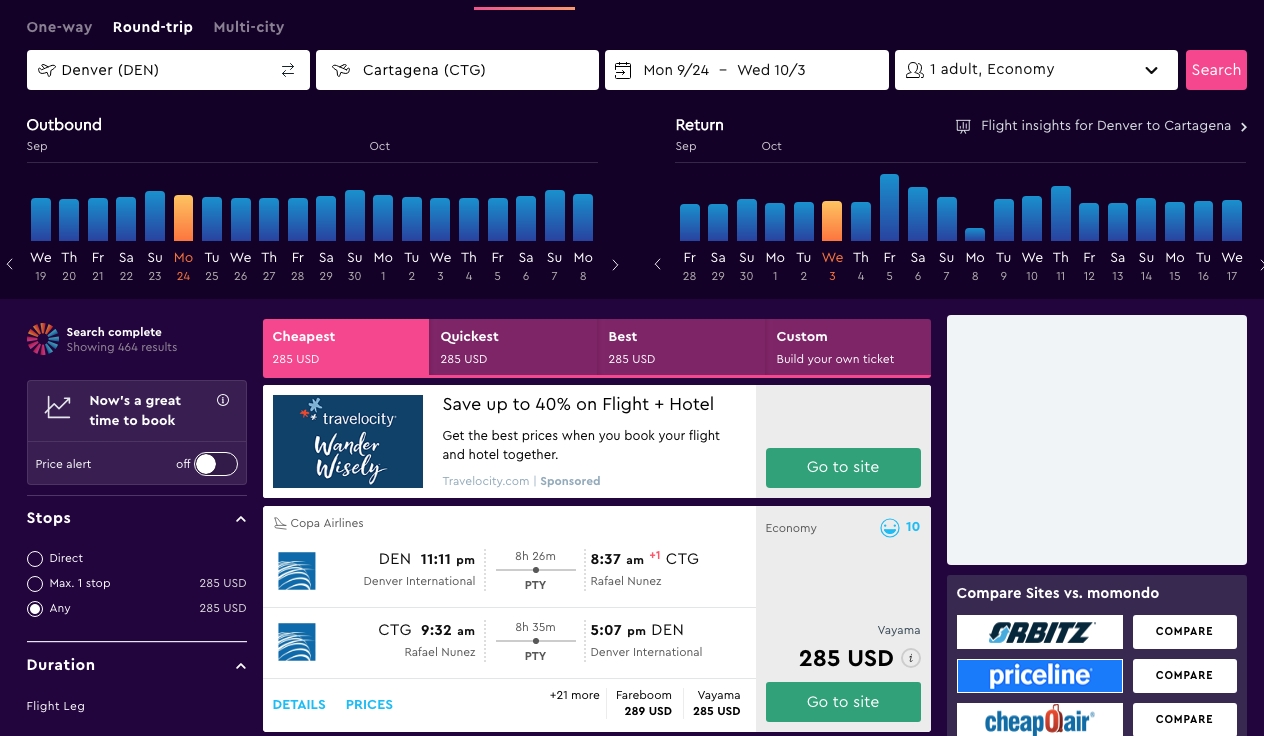Show earlier outbound dates with left arrow
This screenshot has height=736, width=1264.
tap(10, 265)
